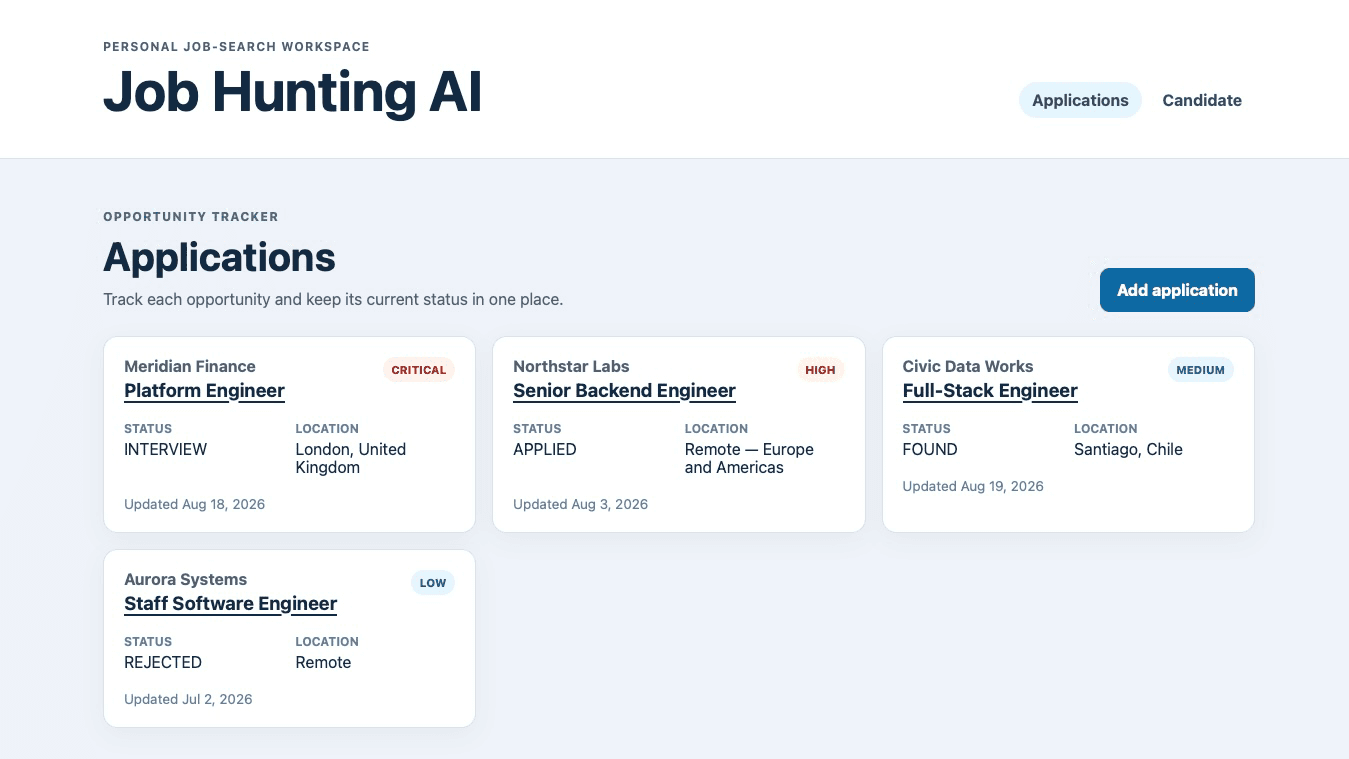Open the Full-Stack Engineer link
This screenshot has width=1349, height=759.
click(x=990, y=391)
